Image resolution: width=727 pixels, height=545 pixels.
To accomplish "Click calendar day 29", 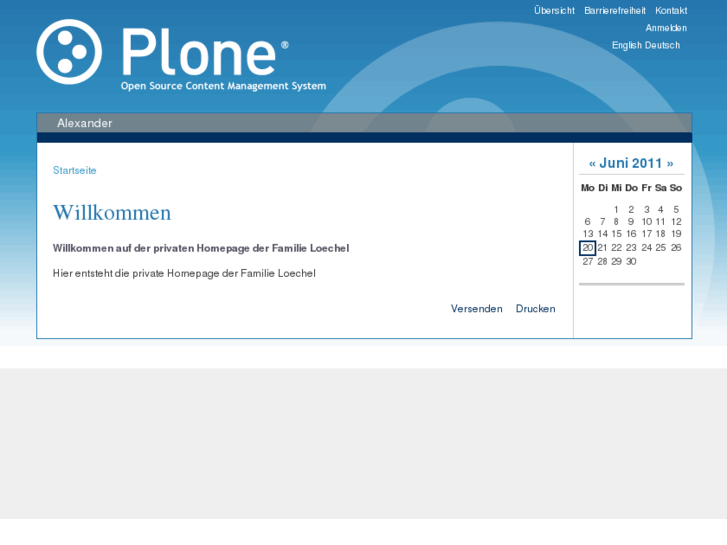I will (616, 262).
